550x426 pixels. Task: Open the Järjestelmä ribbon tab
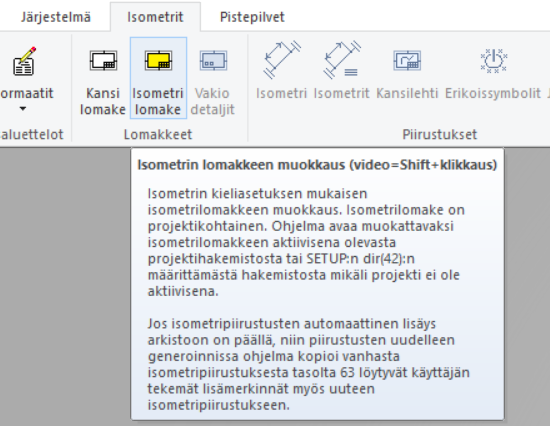tap(55, 17)
